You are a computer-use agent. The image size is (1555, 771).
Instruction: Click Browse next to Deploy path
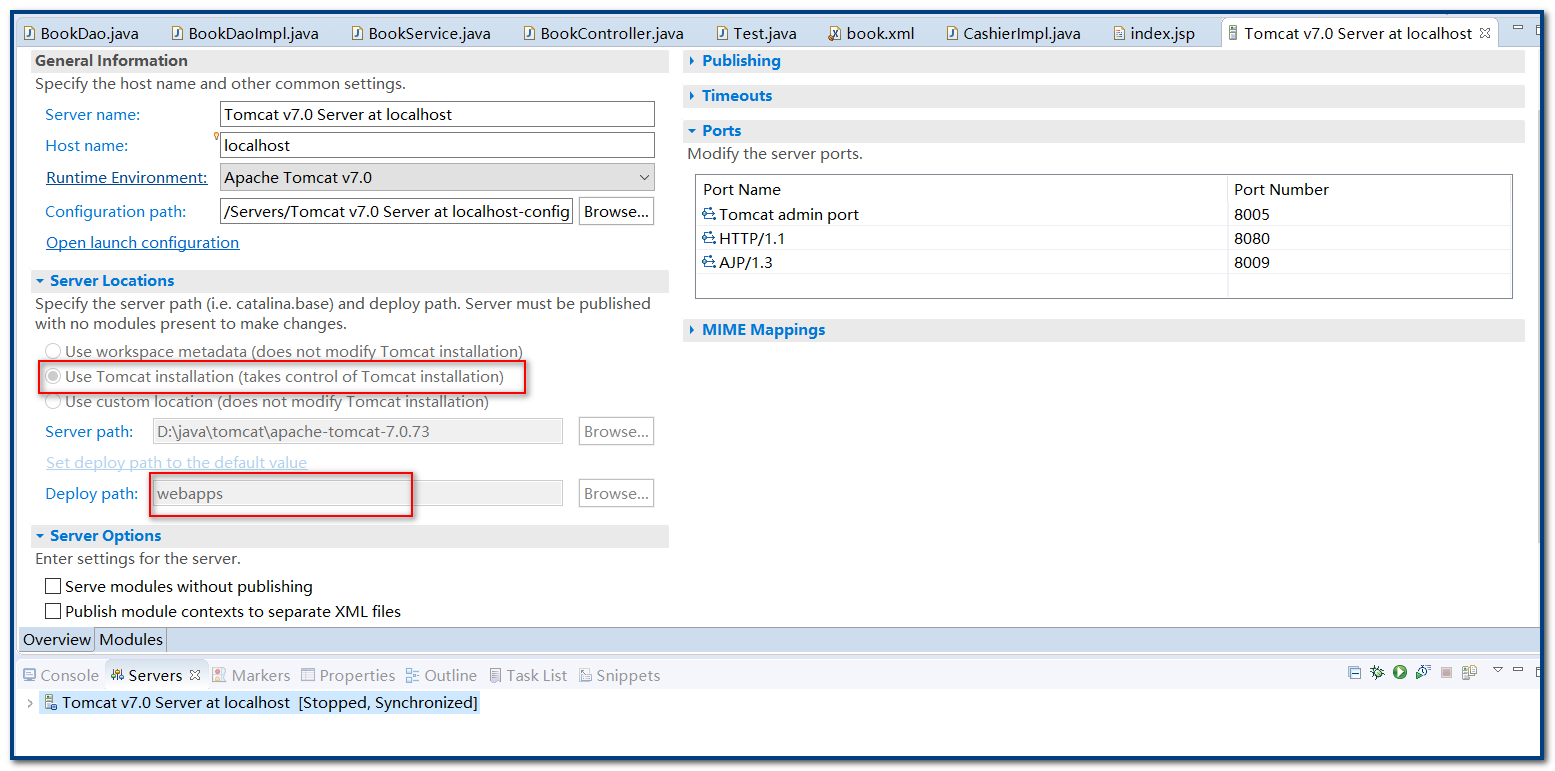click(616, 493)
